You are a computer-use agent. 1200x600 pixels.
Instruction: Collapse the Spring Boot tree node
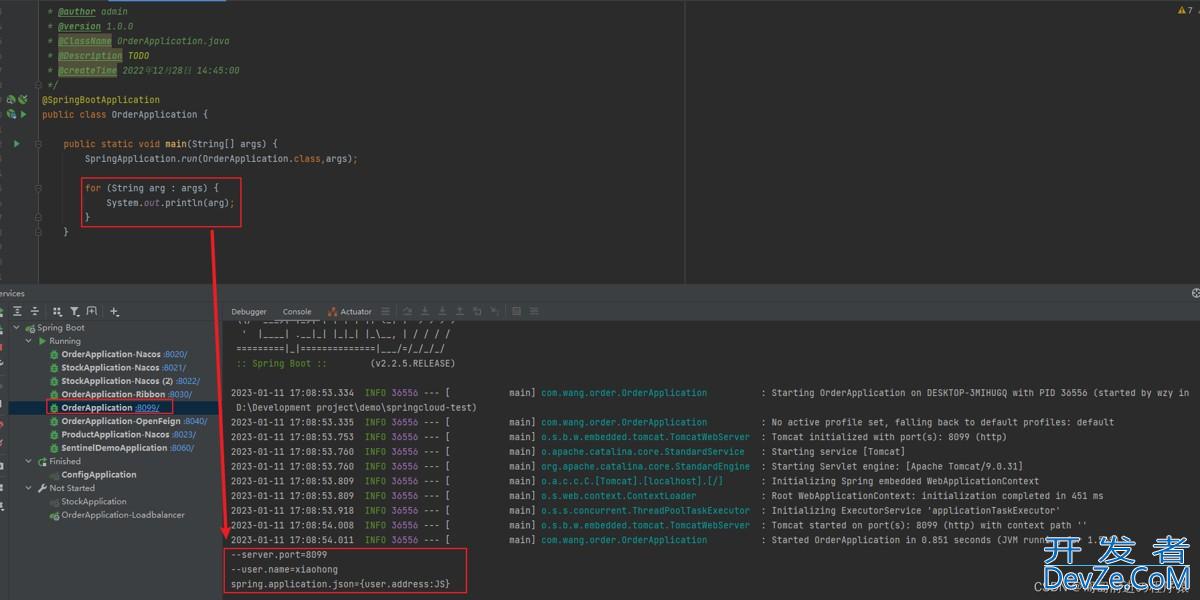tap(17, 328)
